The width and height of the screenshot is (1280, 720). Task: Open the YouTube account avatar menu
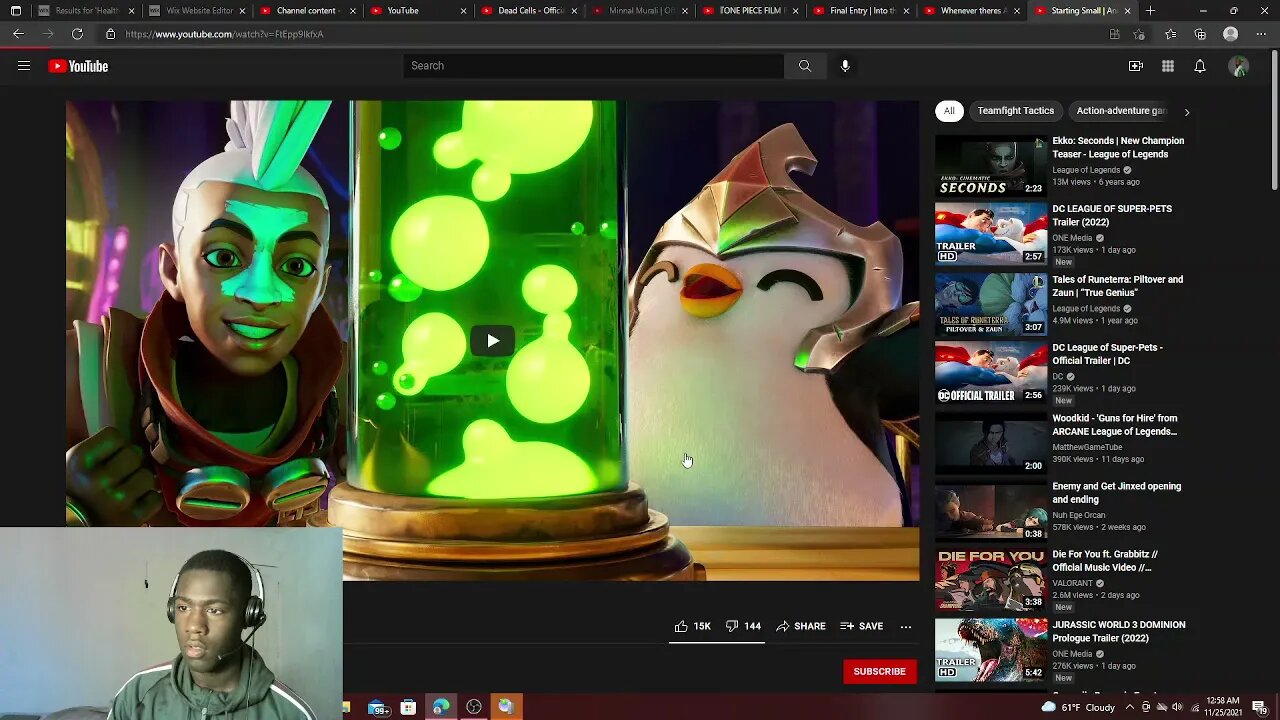pos(1239,66)
